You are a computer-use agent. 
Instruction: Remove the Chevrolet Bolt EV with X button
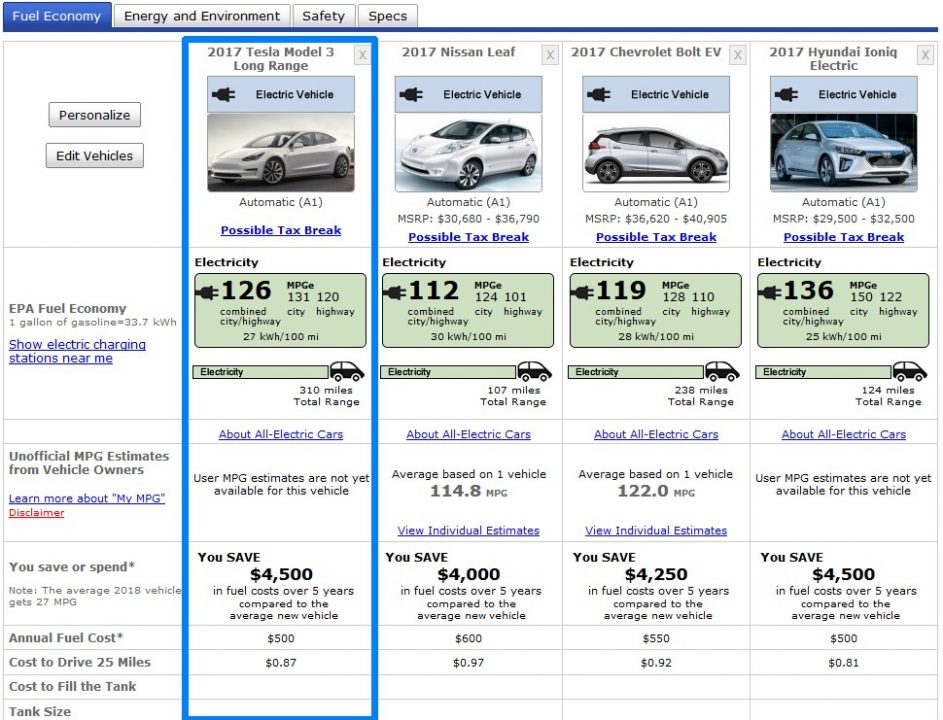coord(737,55)
